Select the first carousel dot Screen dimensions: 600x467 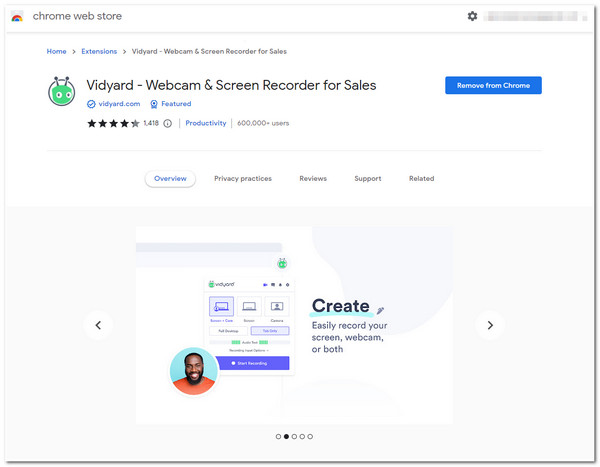click(278, 436)
